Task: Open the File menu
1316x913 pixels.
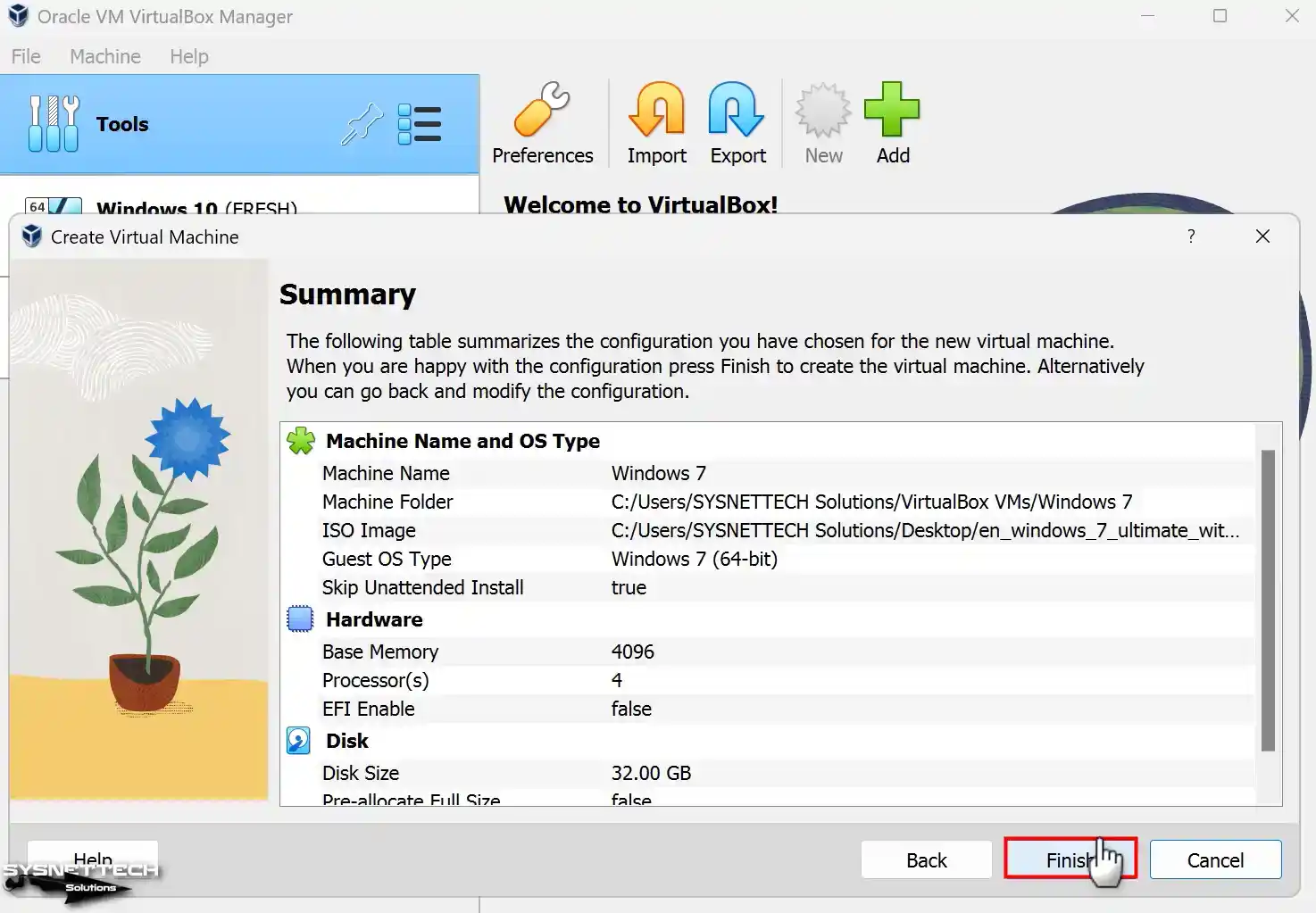Action: pyautogui.click(x=26, y=56)
